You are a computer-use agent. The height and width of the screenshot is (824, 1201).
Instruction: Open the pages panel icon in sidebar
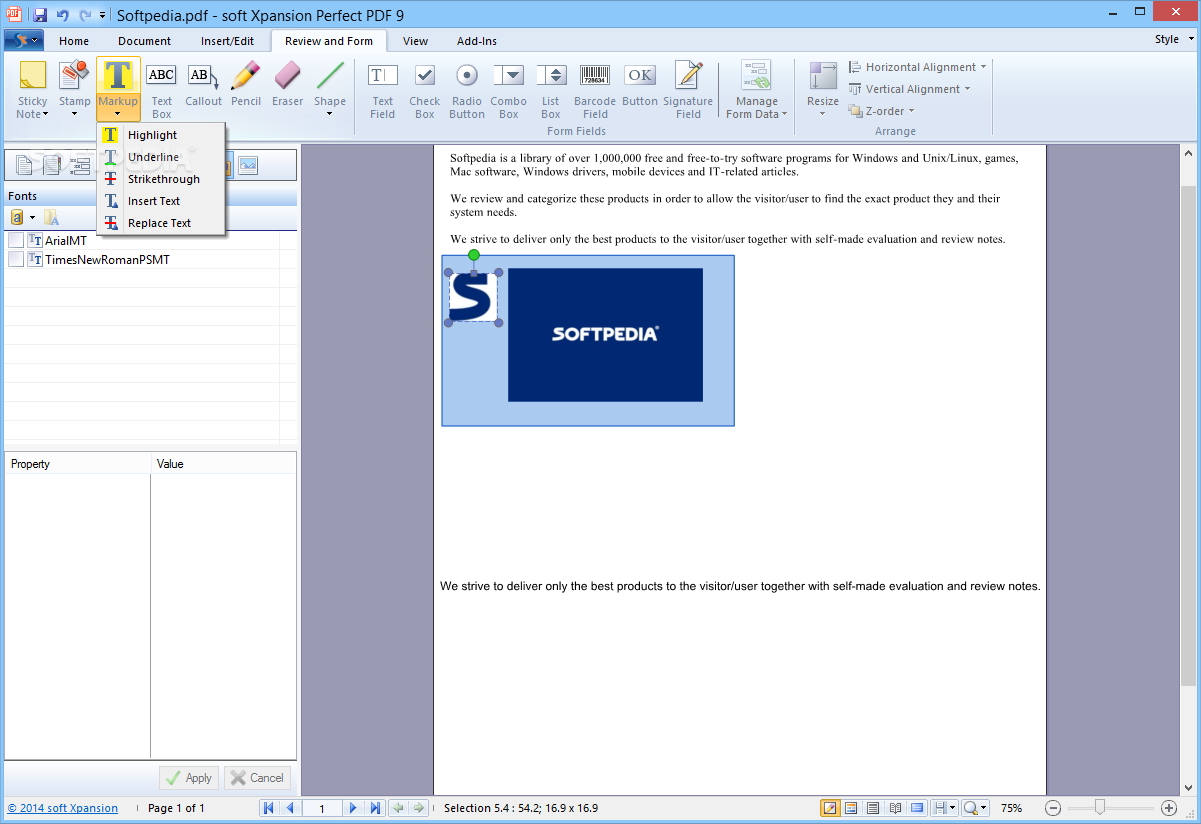pos(25,165)
